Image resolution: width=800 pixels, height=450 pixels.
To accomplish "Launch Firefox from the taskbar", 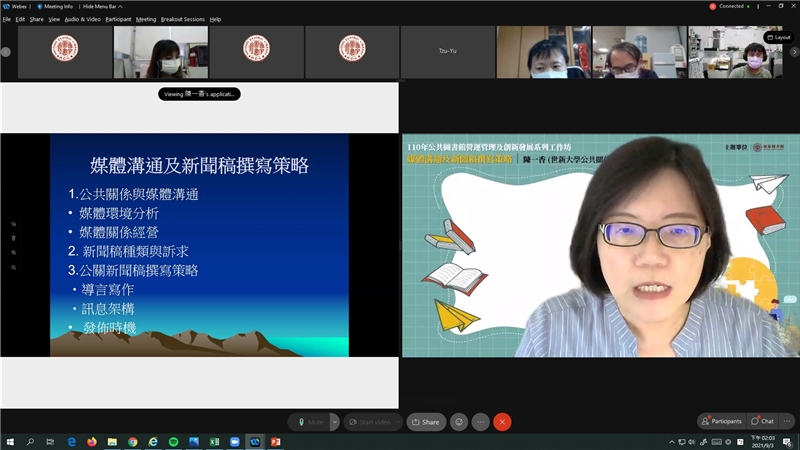I will coord(92,441).
